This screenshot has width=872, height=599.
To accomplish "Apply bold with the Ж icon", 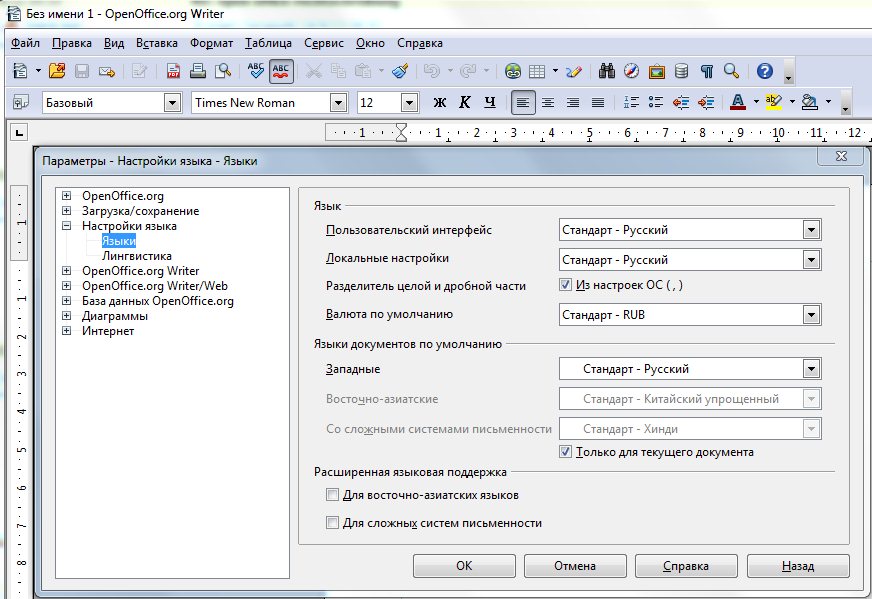I will [439, 102].
